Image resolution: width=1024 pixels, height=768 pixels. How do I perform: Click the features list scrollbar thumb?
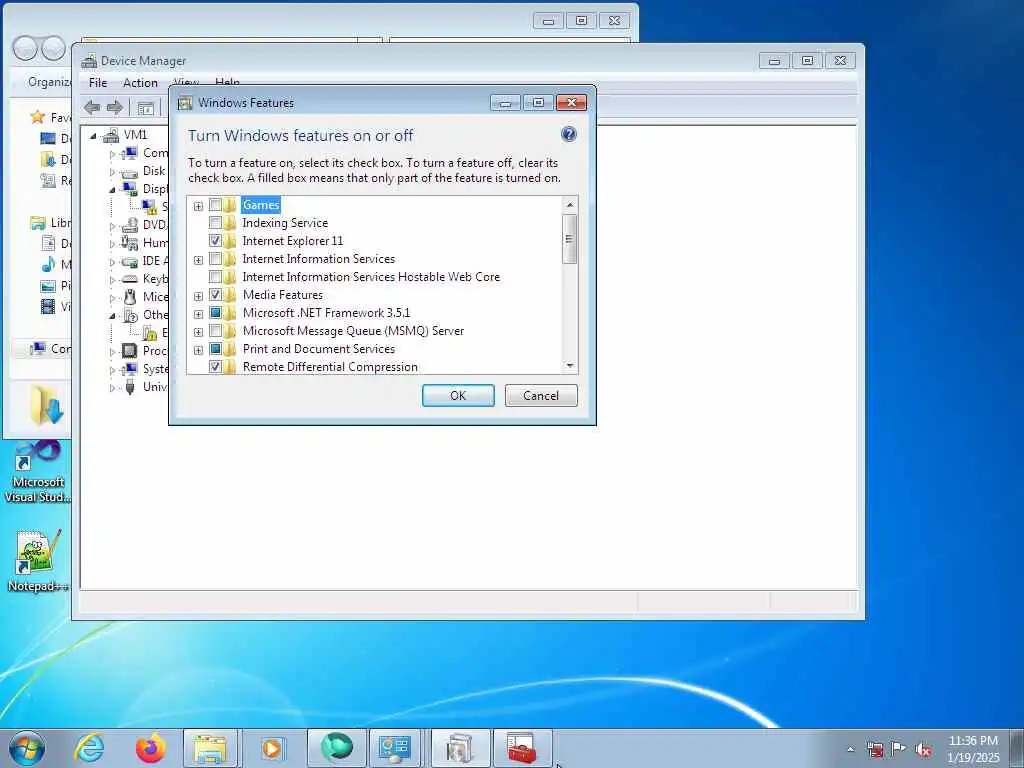(570, 239)
